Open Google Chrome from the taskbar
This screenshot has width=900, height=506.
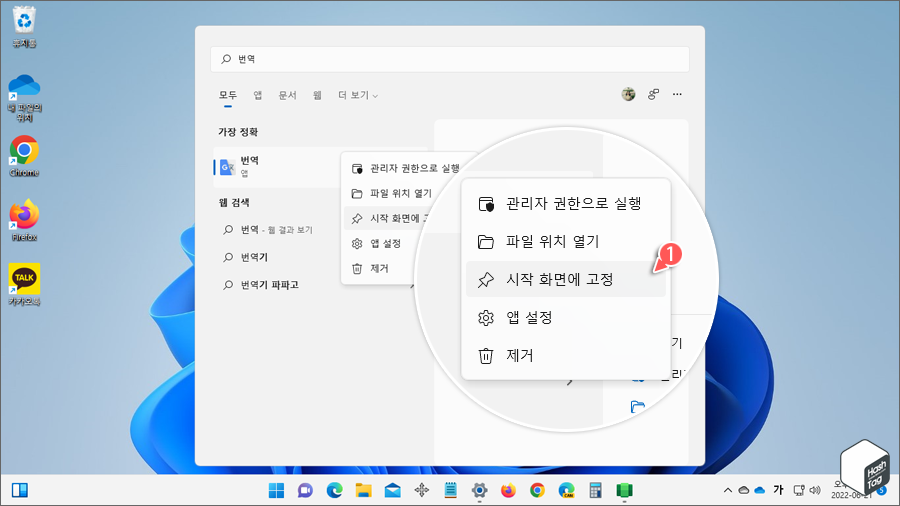point(537,491)
